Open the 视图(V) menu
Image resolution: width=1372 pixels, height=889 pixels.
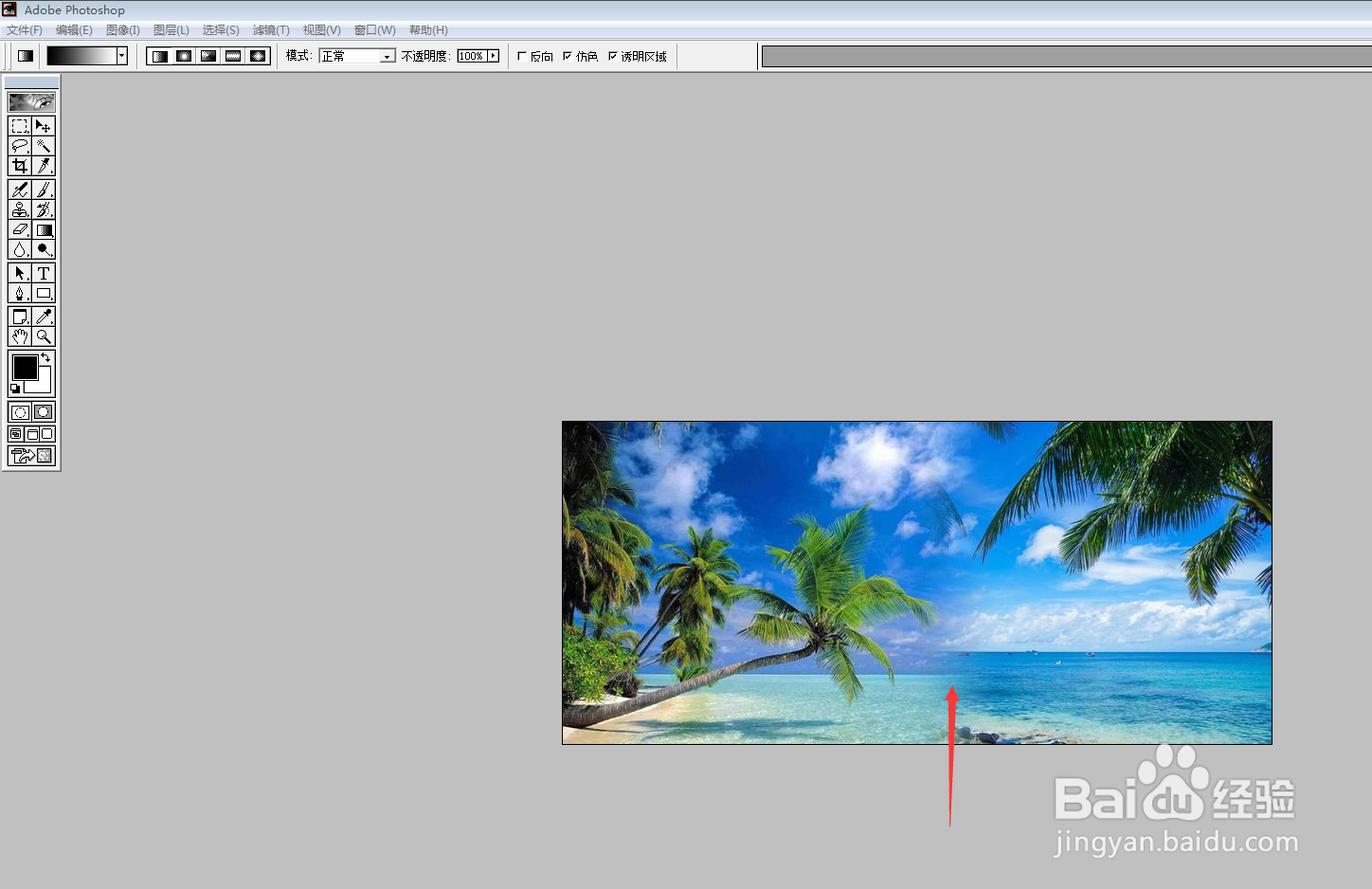pos(322,30)
